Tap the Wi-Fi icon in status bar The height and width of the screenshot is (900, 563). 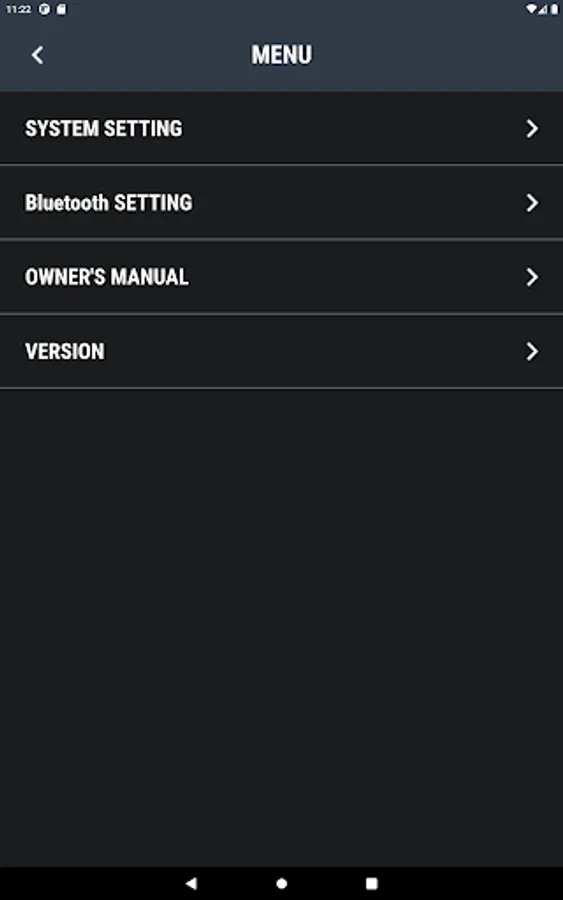click(531, 9)
